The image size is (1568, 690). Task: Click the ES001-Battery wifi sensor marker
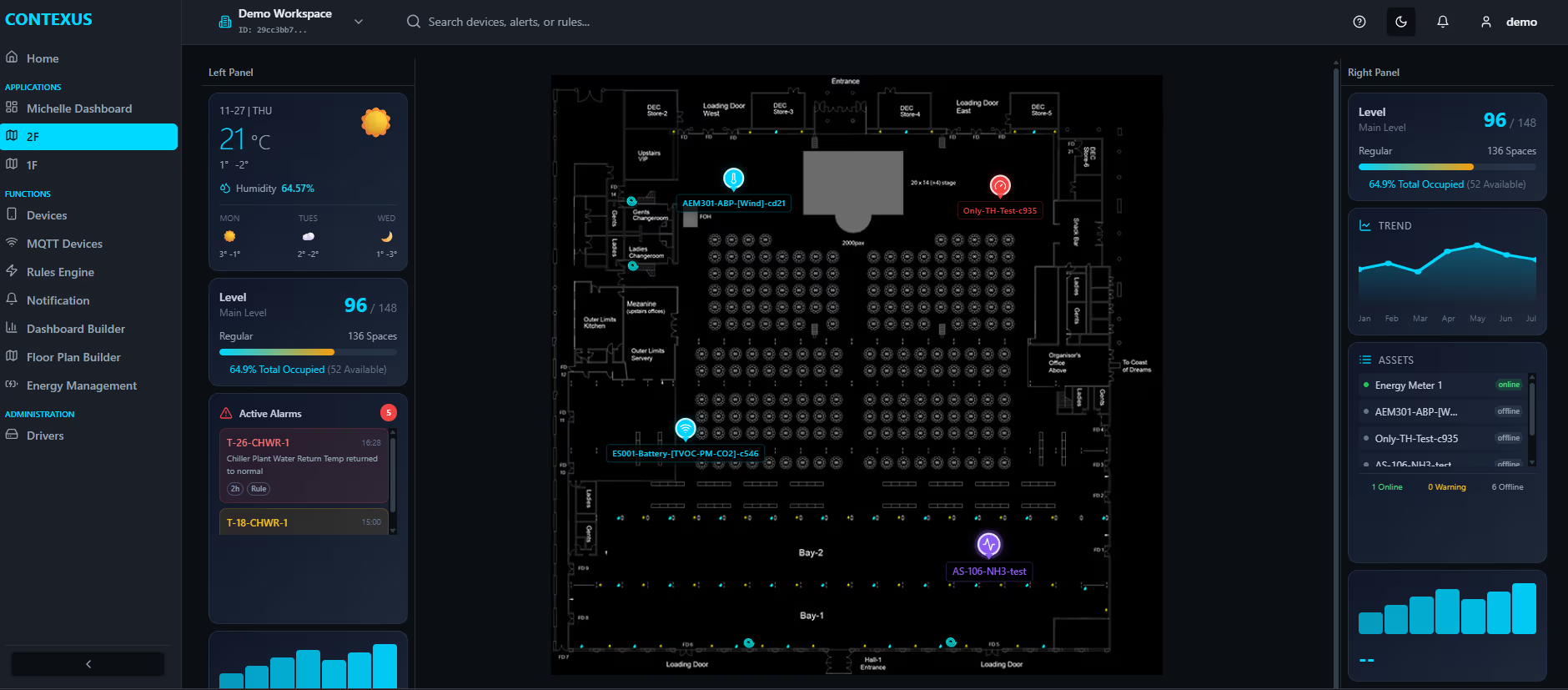point(685,429)
